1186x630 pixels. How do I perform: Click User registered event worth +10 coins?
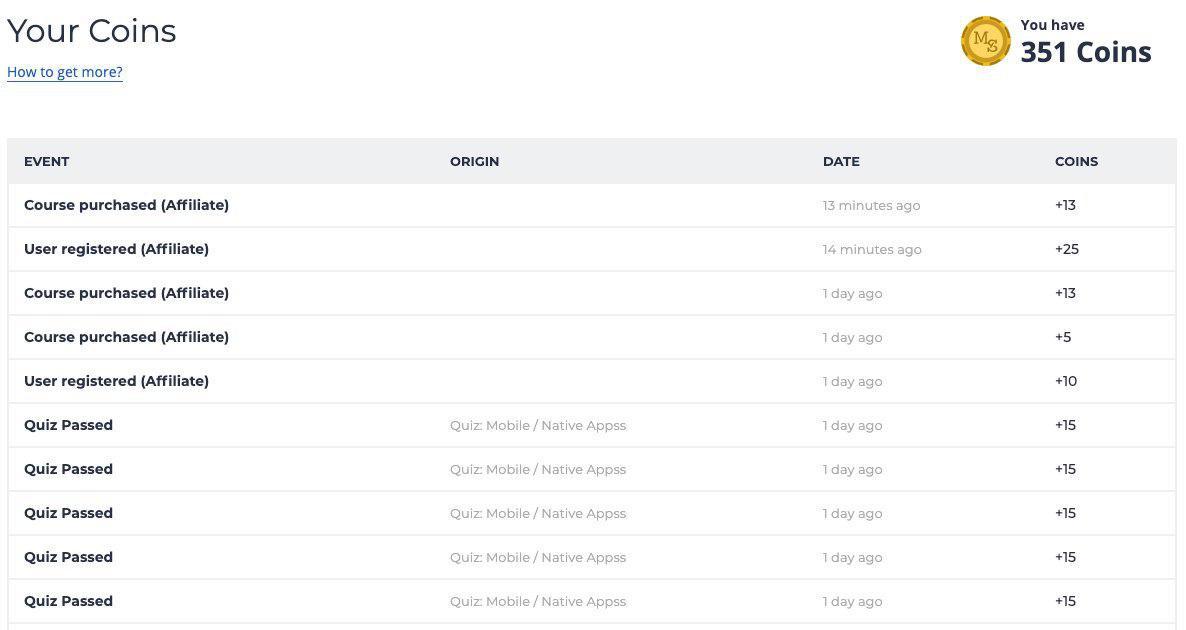coord(116,381)
